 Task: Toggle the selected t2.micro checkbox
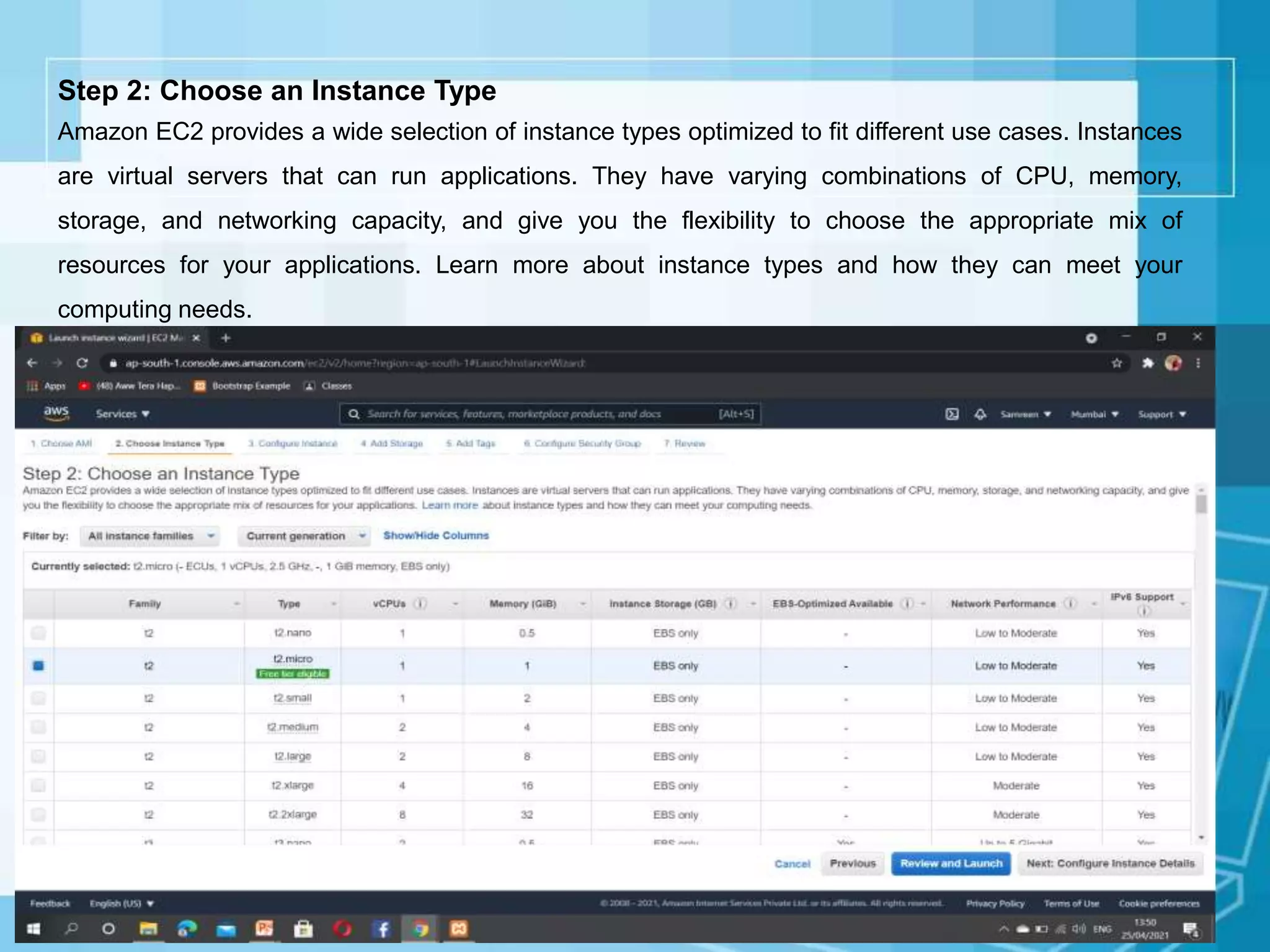(38, 666)
